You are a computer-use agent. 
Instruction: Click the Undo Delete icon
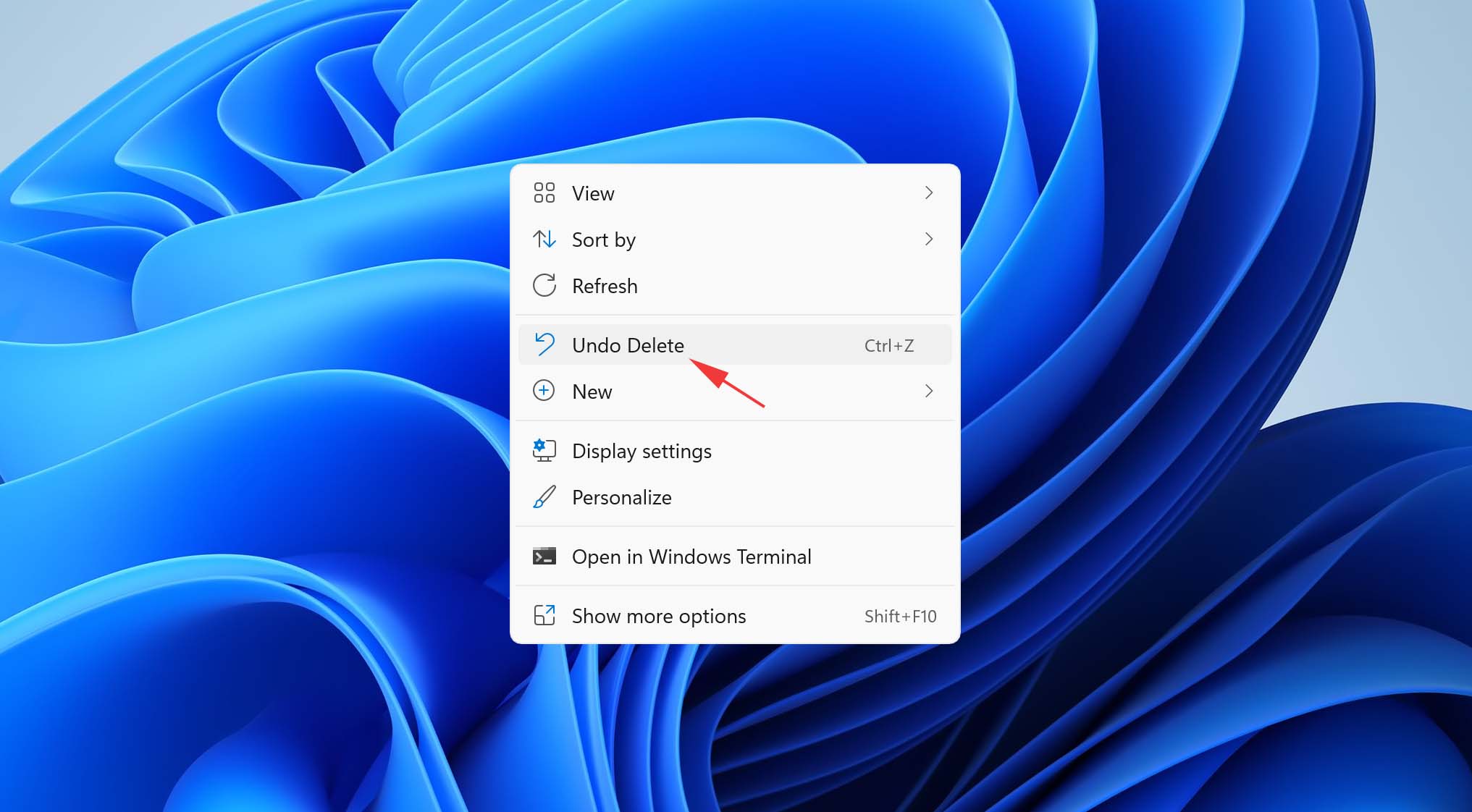coord(545,344)
